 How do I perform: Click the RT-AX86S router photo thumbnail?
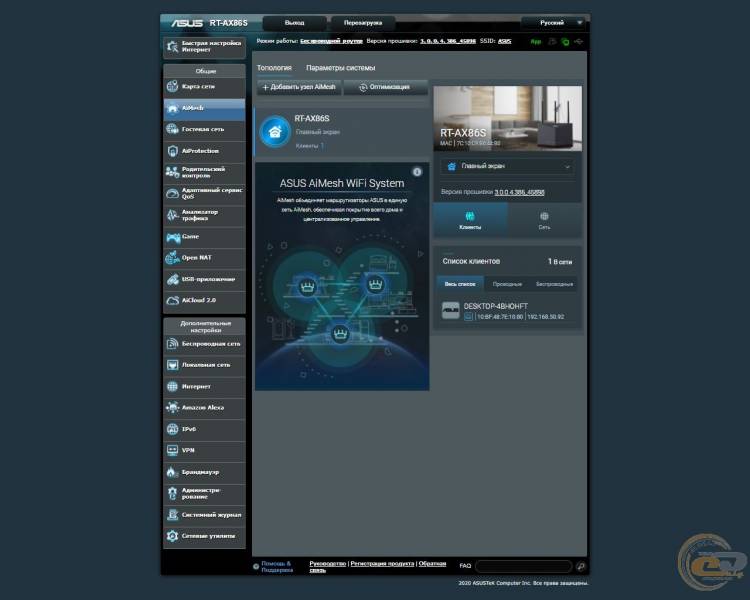coord(507,119)
